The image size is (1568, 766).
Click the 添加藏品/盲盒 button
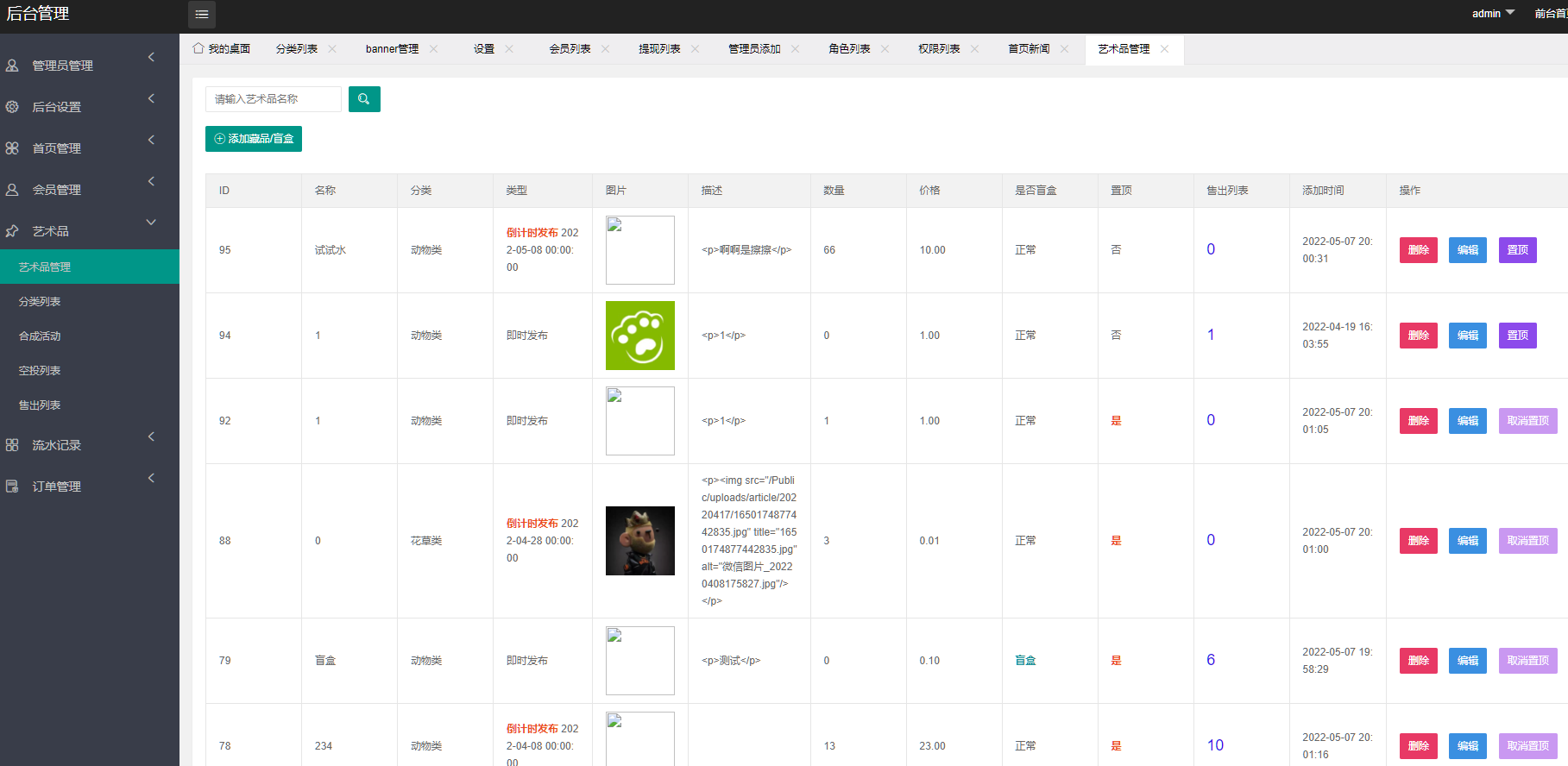coord(254,139)
